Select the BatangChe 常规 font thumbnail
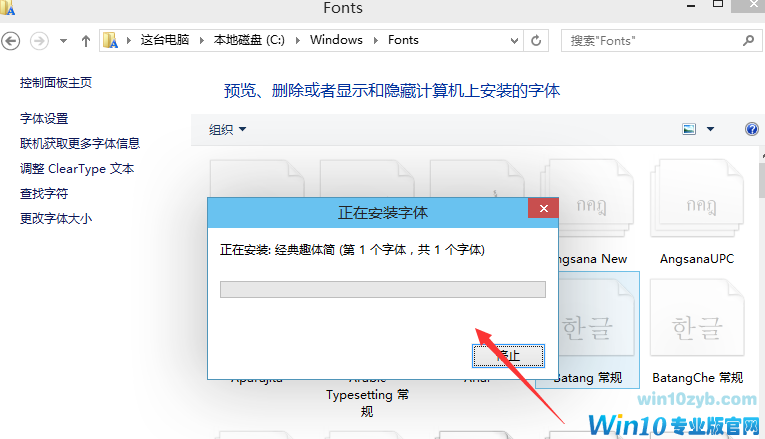765x439 pixels. pyautogui.click(x=697, y=322)
